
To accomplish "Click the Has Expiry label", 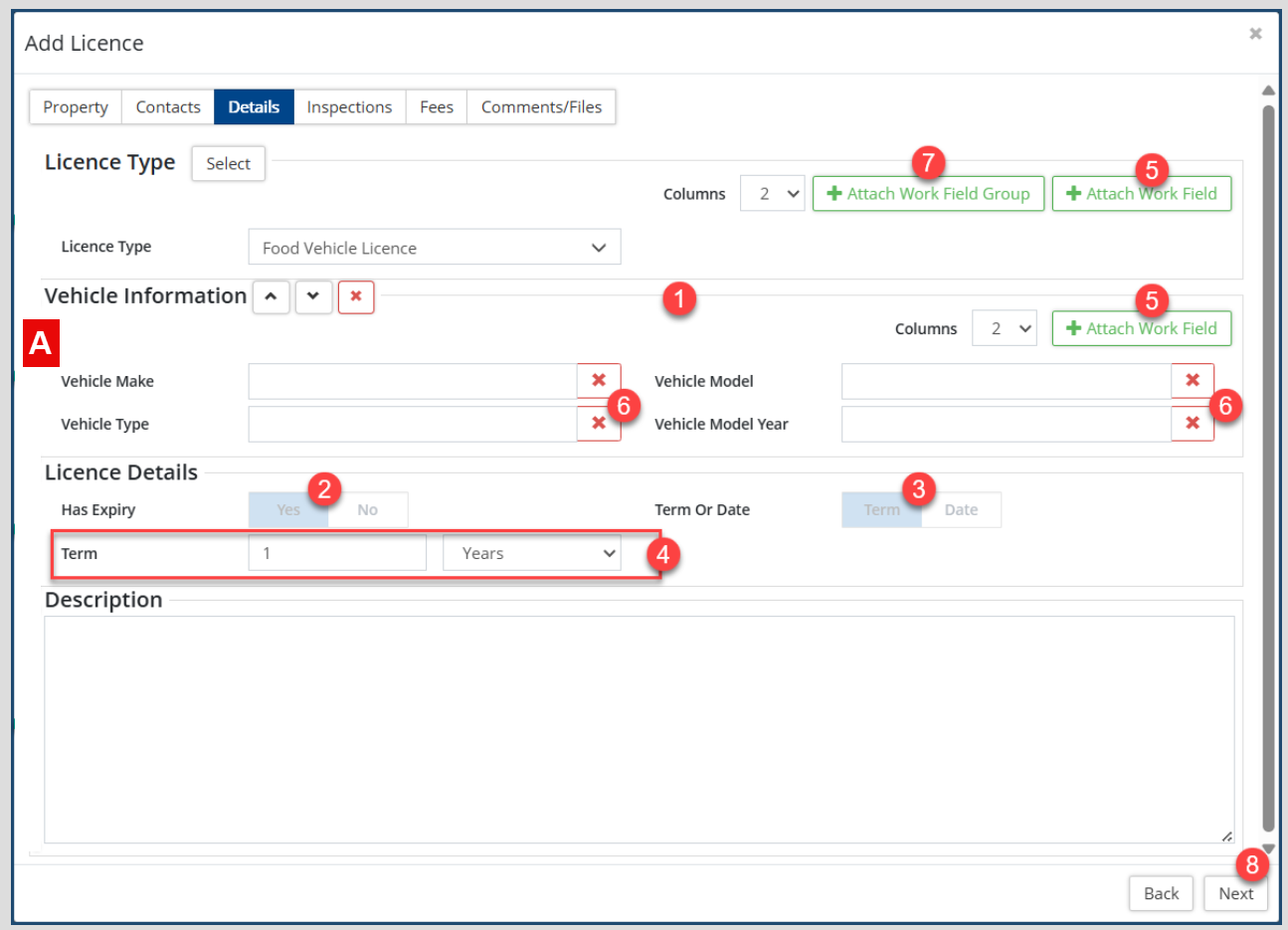I will click(98, 510).
